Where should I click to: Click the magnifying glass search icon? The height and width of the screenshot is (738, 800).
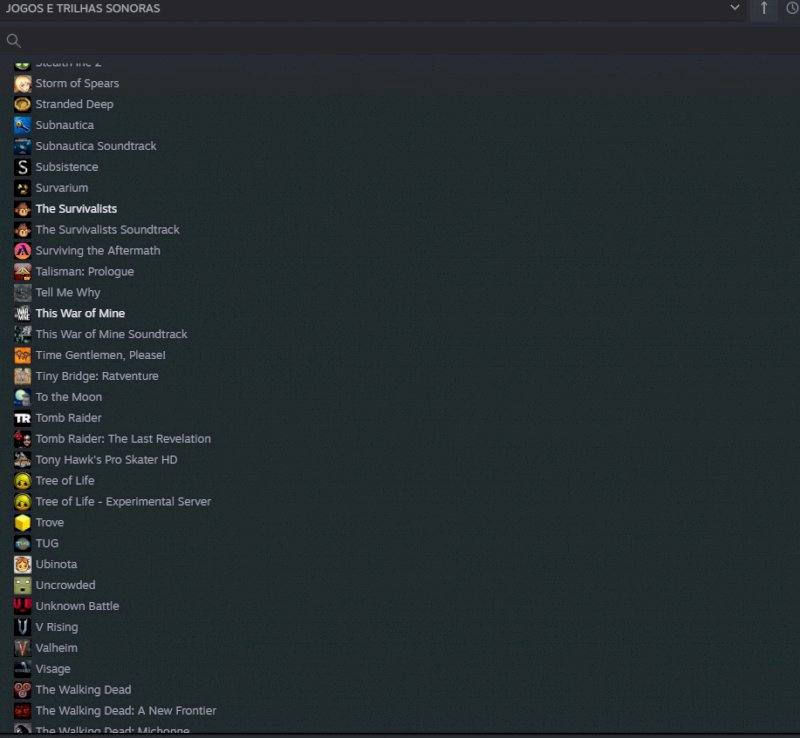pyautogui.click(x=14, y=41)
